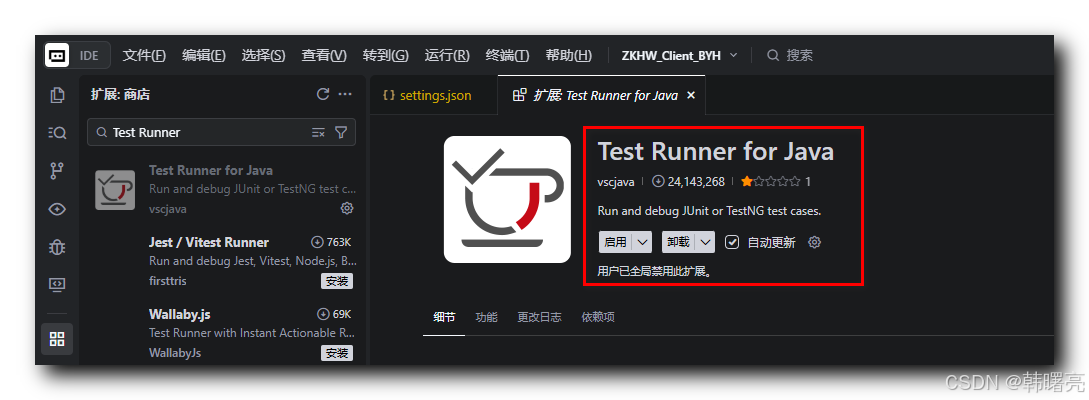
Task: Click WallabyJs publisher name
Action: [175, 353]
